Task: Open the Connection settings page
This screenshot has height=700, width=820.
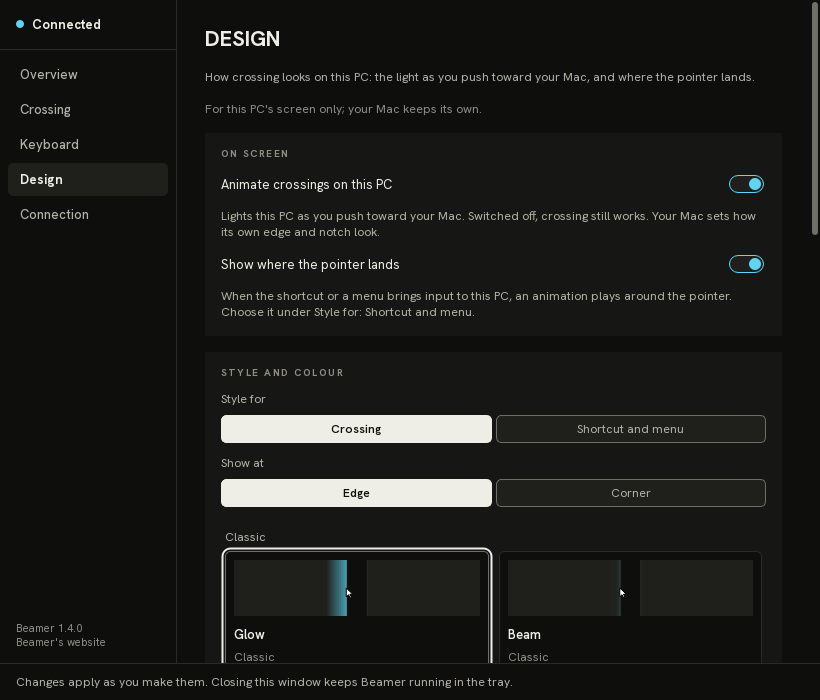Action: pyautogui.click(x=88, y=214)
